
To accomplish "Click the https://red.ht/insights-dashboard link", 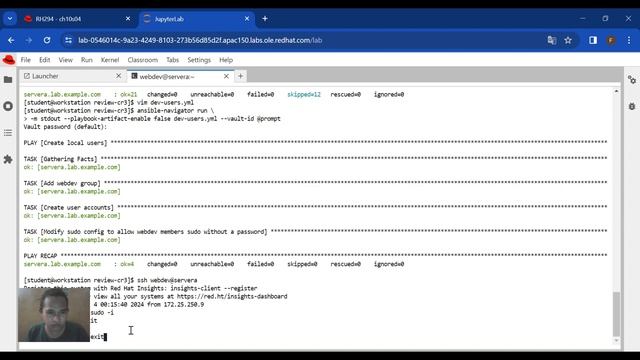I will (232, 296).
